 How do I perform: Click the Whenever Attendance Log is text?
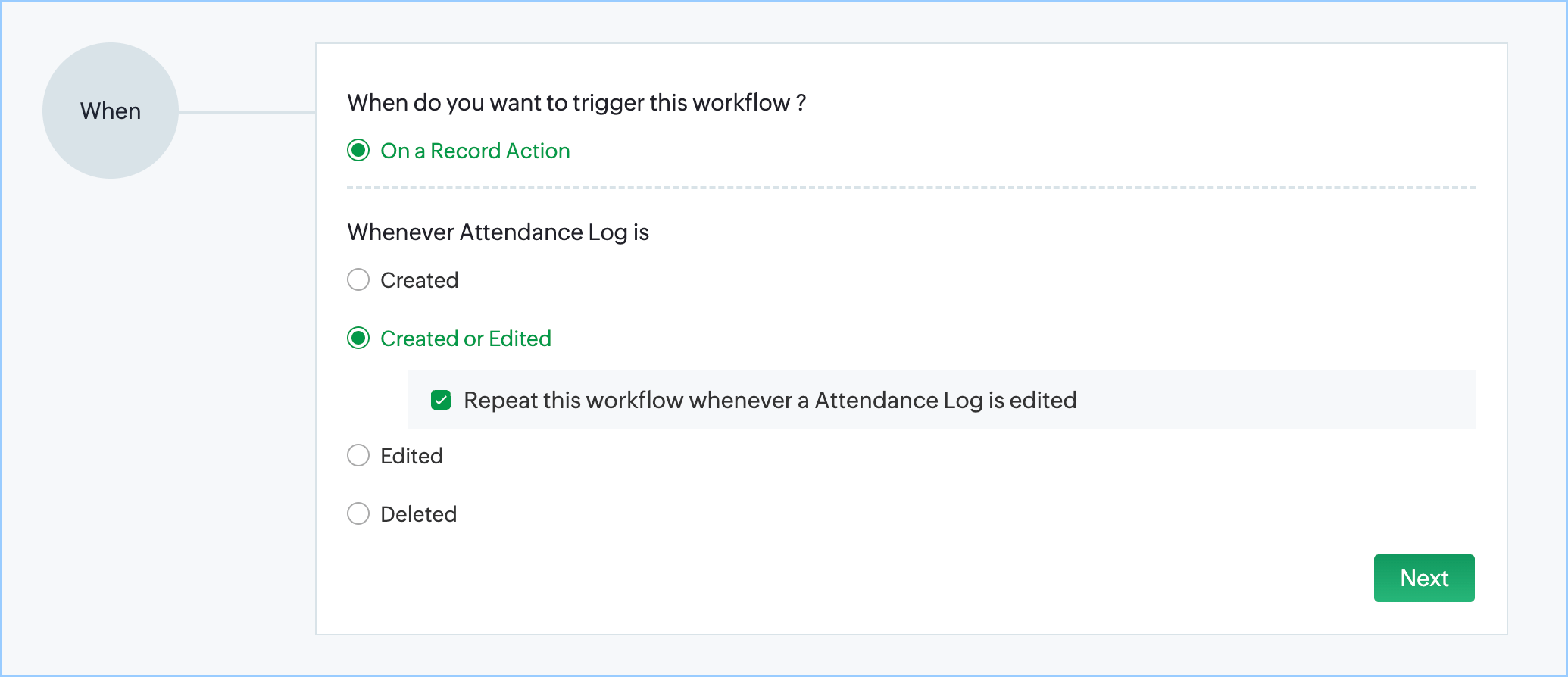point(498,232)
